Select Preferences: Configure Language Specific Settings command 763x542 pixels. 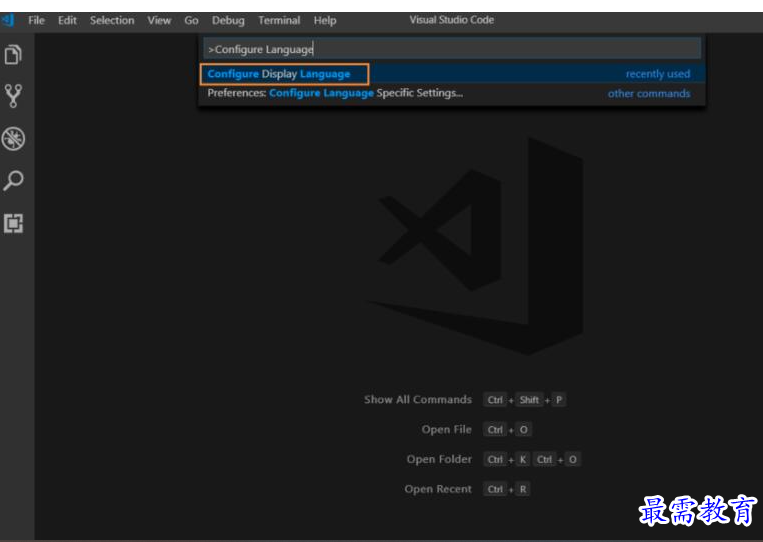click(452, 93)
